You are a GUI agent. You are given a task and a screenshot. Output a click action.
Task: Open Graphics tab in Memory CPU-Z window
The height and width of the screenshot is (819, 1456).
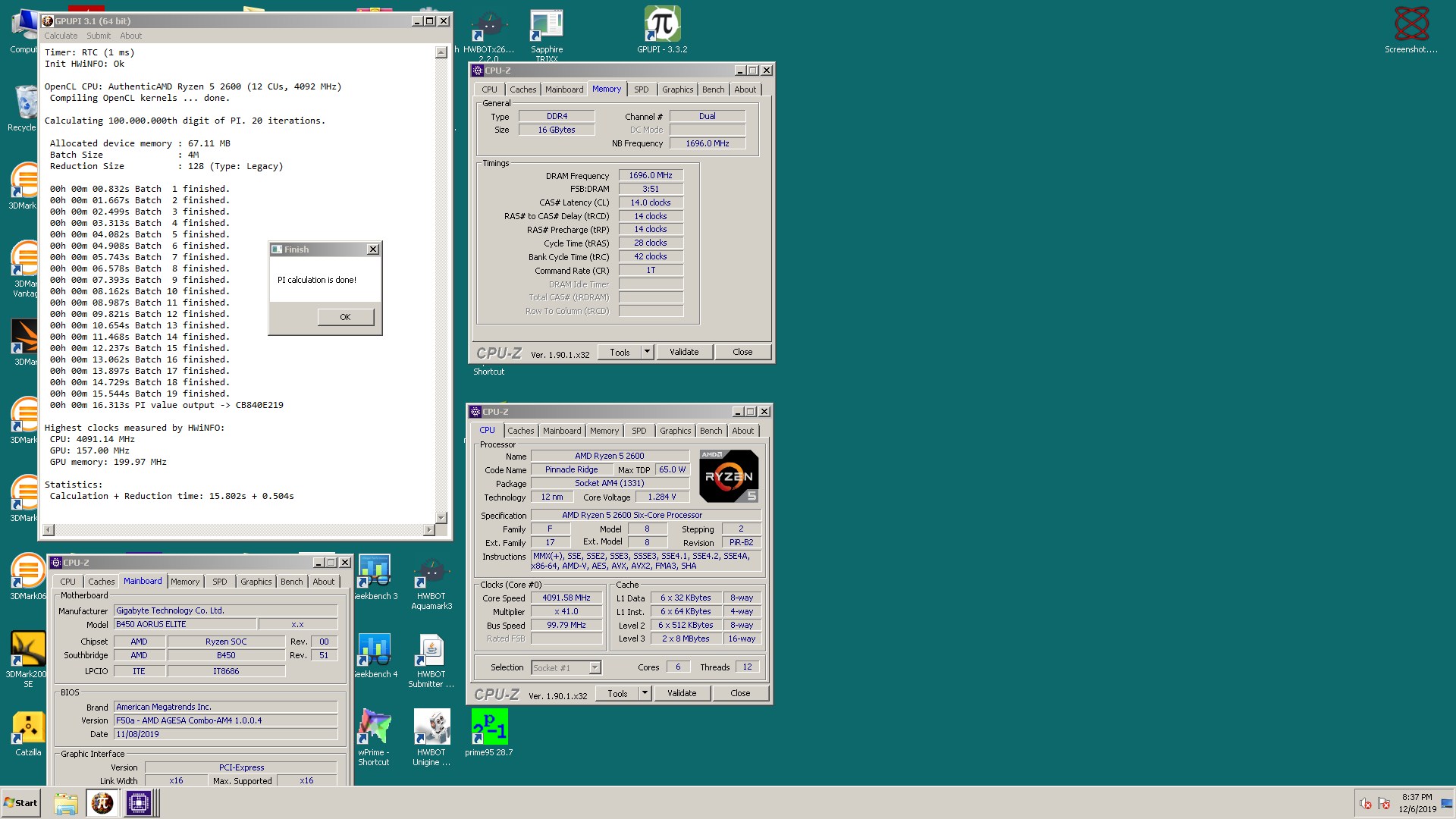tap(677, 89)
